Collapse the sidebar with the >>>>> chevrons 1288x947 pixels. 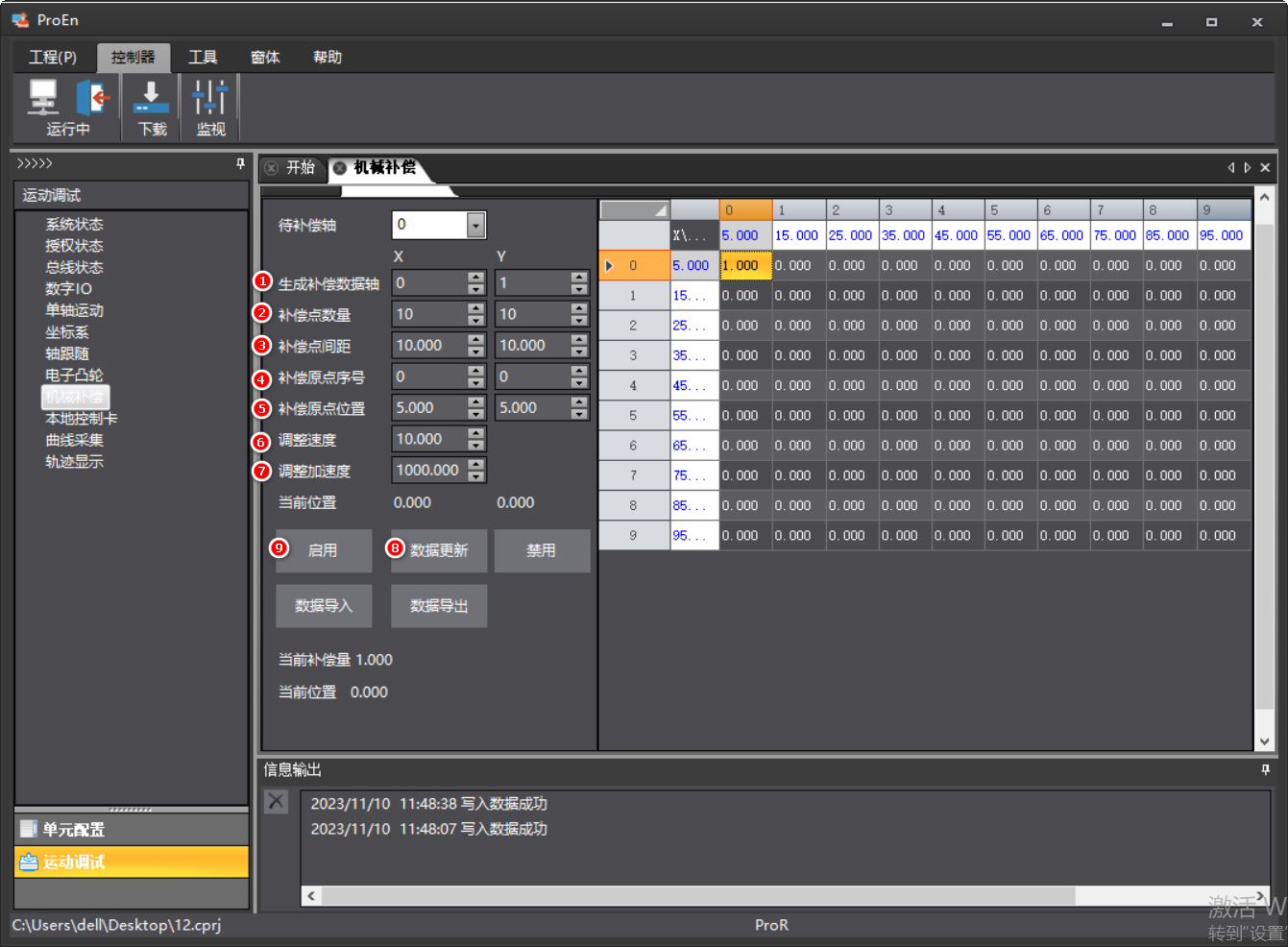(x=35, y=163)
